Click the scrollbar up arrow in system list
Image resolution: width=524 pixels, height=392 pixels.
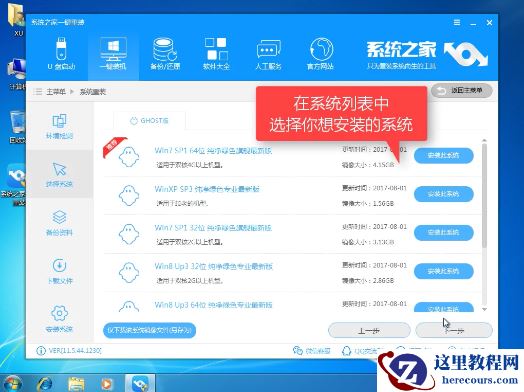484,141
